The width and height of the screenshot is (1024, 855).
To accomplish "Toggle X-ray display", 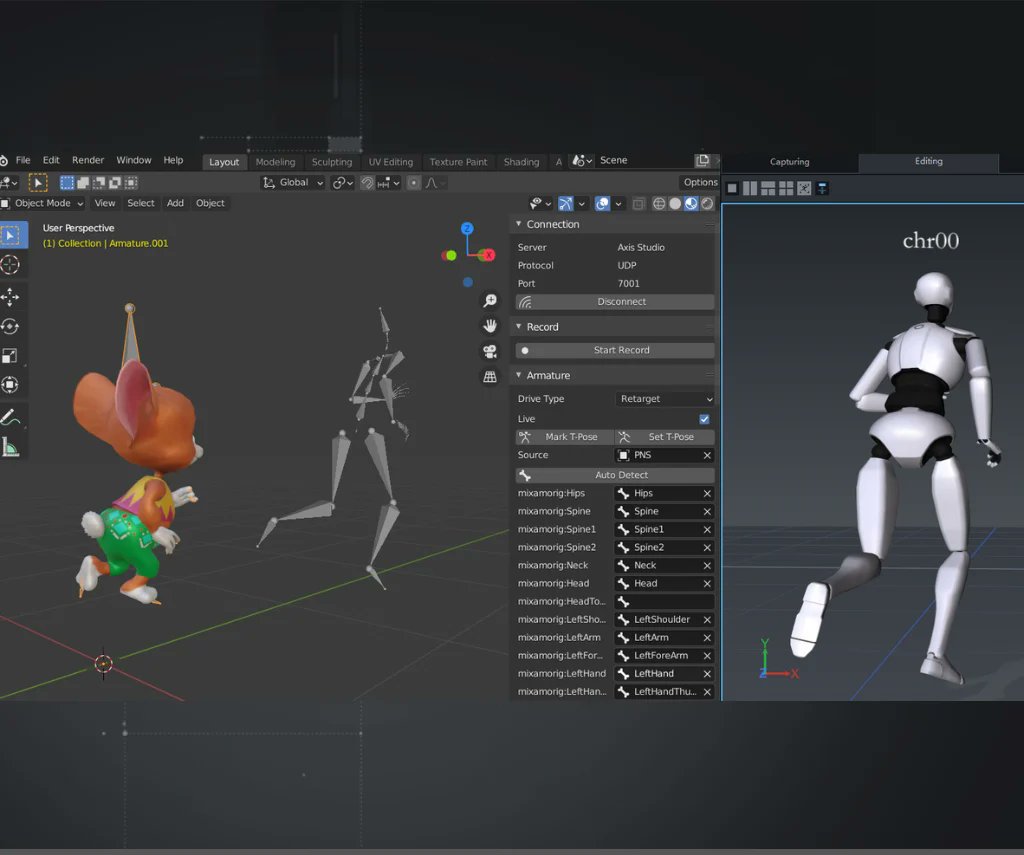I will pyautogui.click(x=639, y=204).
